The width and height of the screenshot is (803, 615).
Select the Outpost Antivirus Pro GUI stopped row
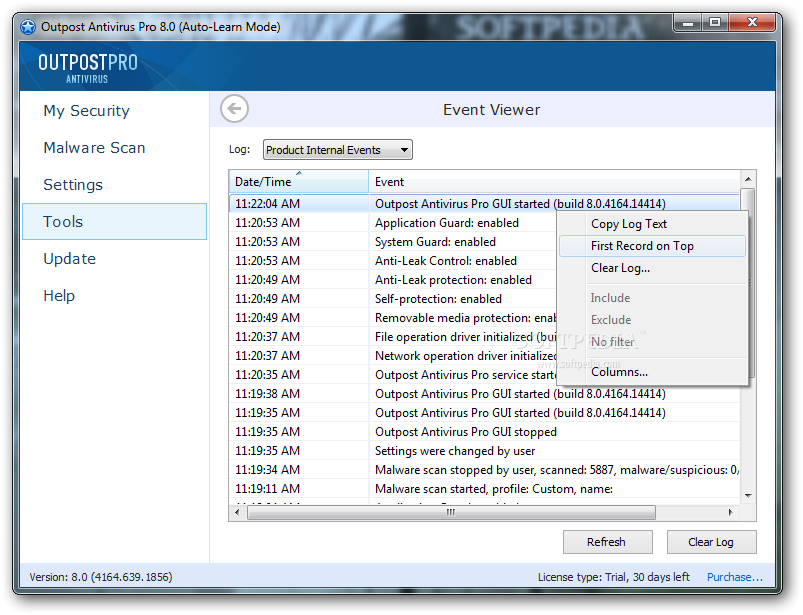[484, 432]
